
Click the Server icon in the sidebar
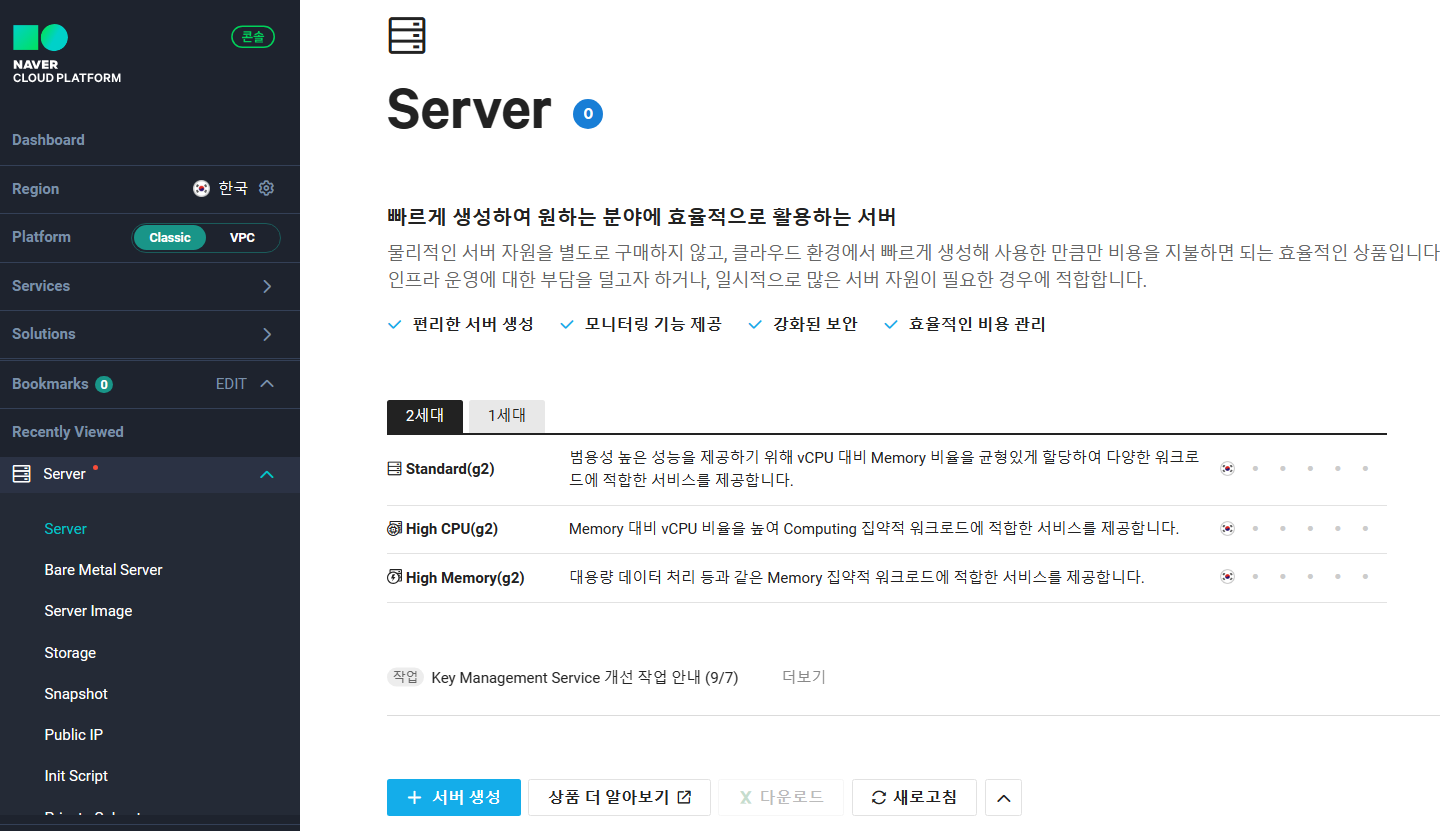pyautogui.click(x=21, y=474)
